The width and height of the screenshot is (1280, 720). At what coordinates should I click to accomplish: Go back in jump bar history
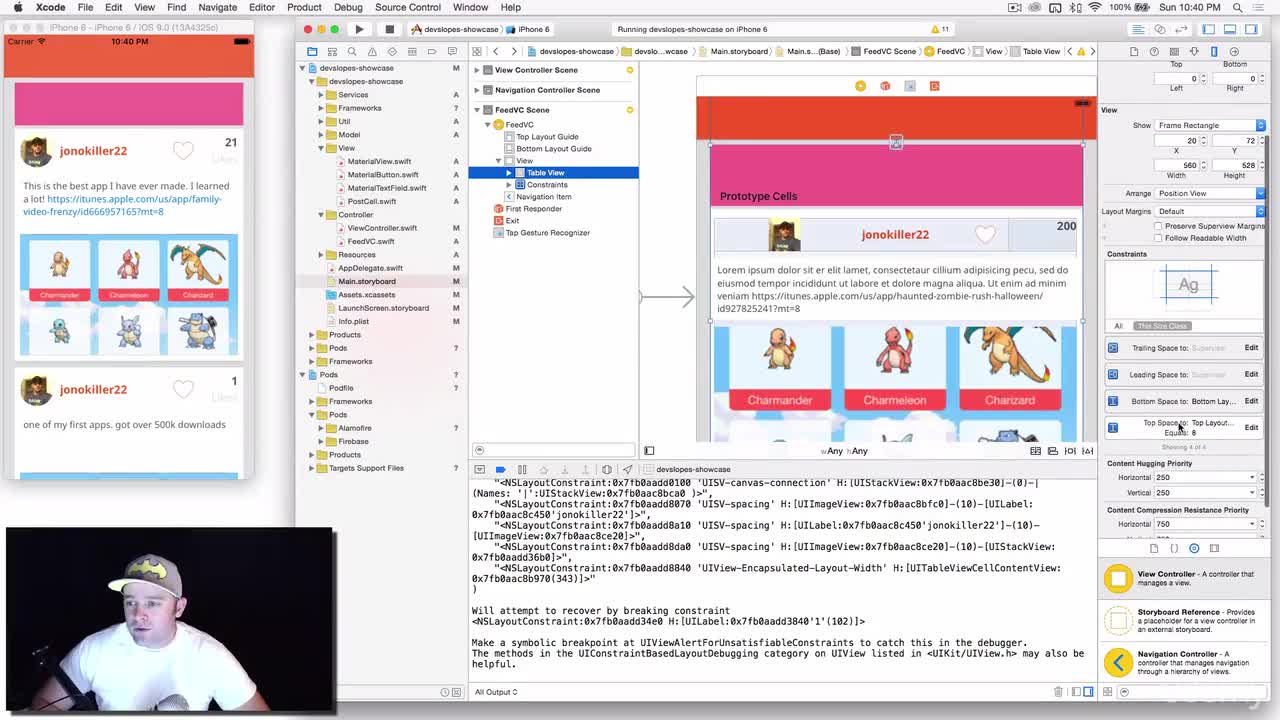495,51
